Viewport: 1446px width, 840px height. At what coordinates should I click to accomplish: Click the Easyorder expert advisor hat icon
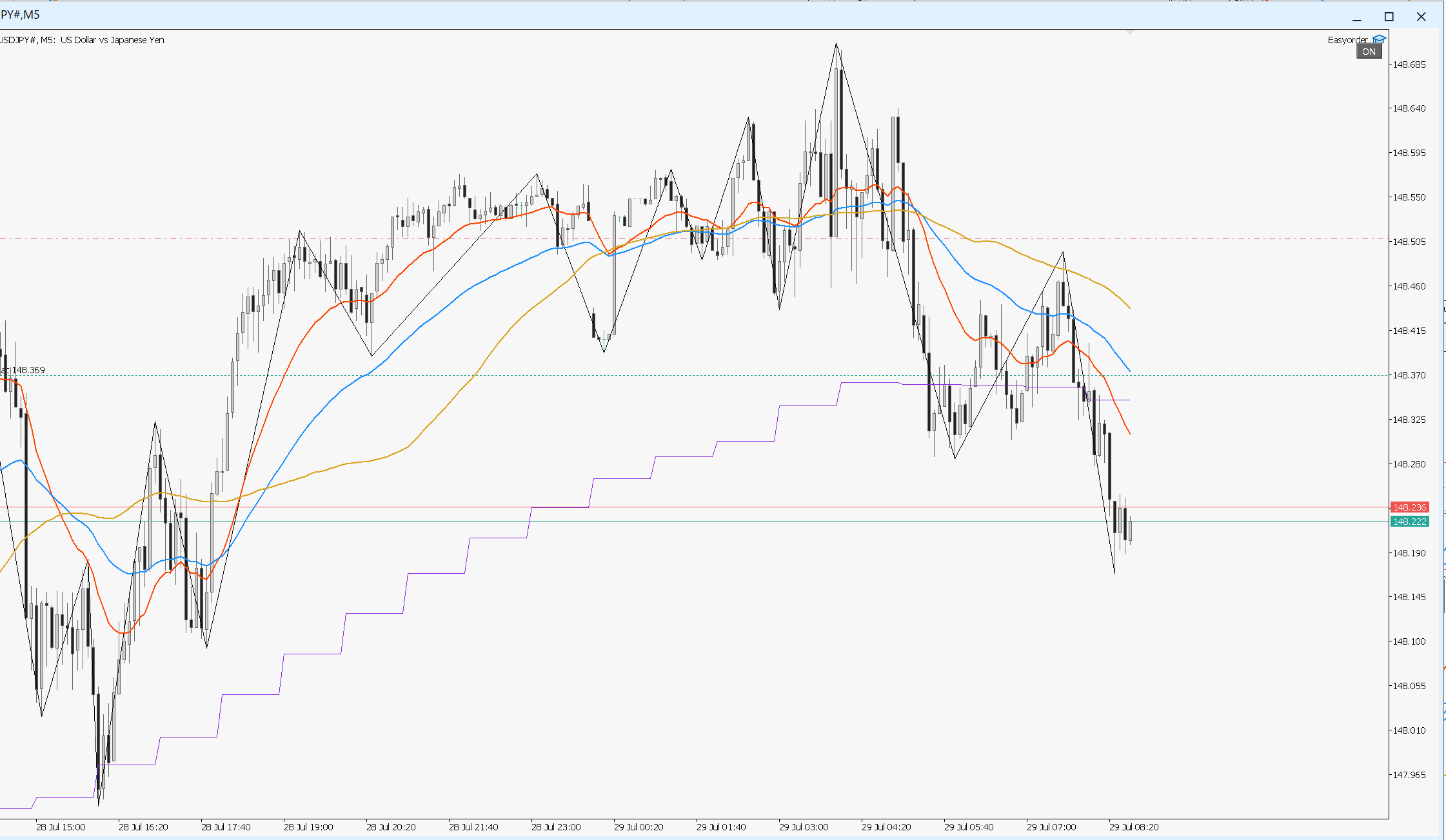point(1379,39)
